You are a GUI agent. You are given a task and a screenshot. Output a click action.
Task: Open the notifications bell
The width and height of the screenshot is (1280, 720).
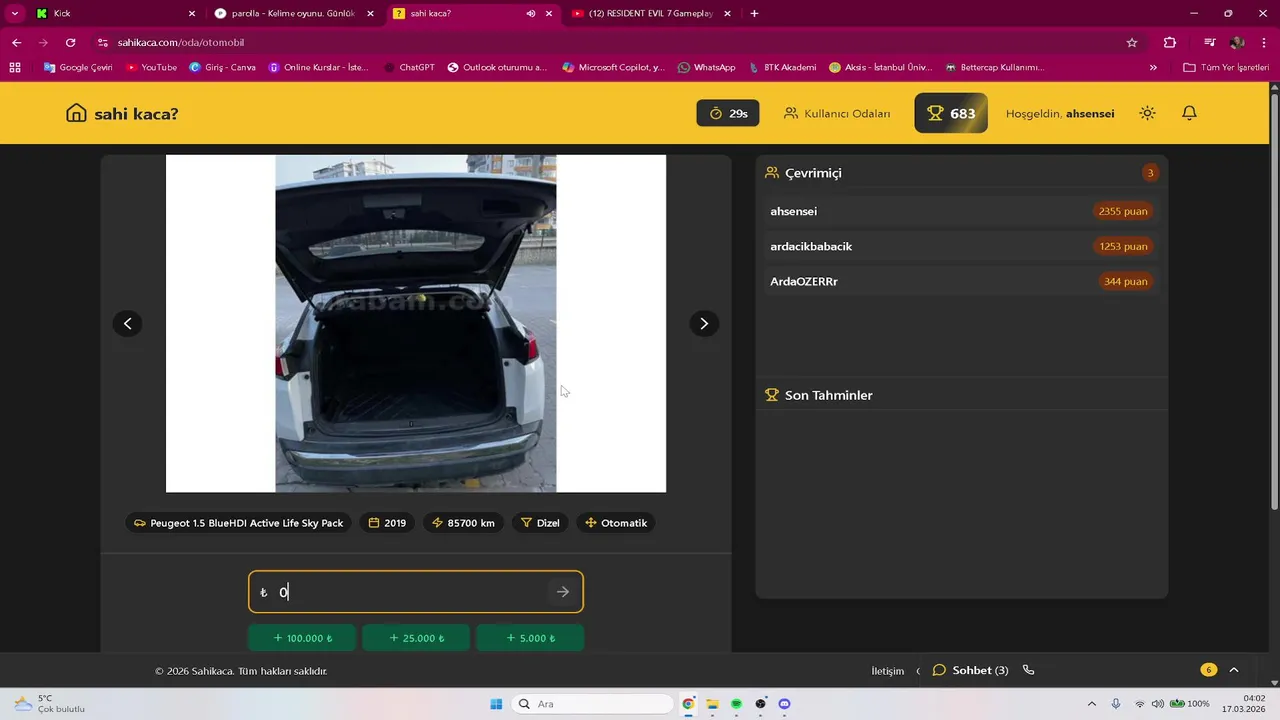click(1189, 113)
